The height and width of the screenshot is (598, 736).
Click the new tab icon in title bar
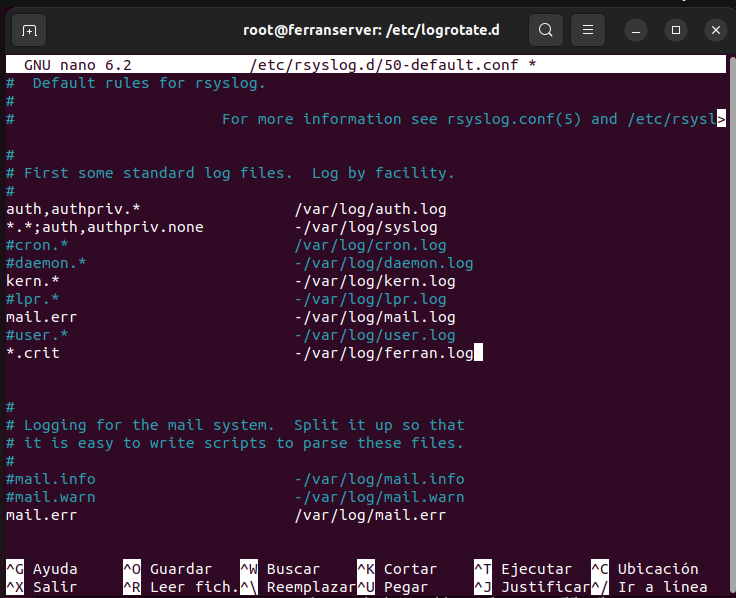coord(29,30)
